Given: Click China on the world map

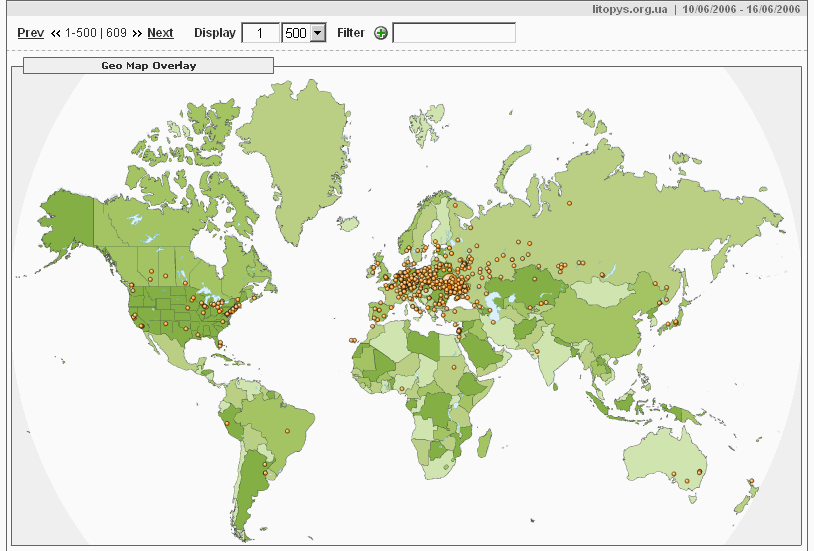Looking at the screenshot, I should 600,320.
